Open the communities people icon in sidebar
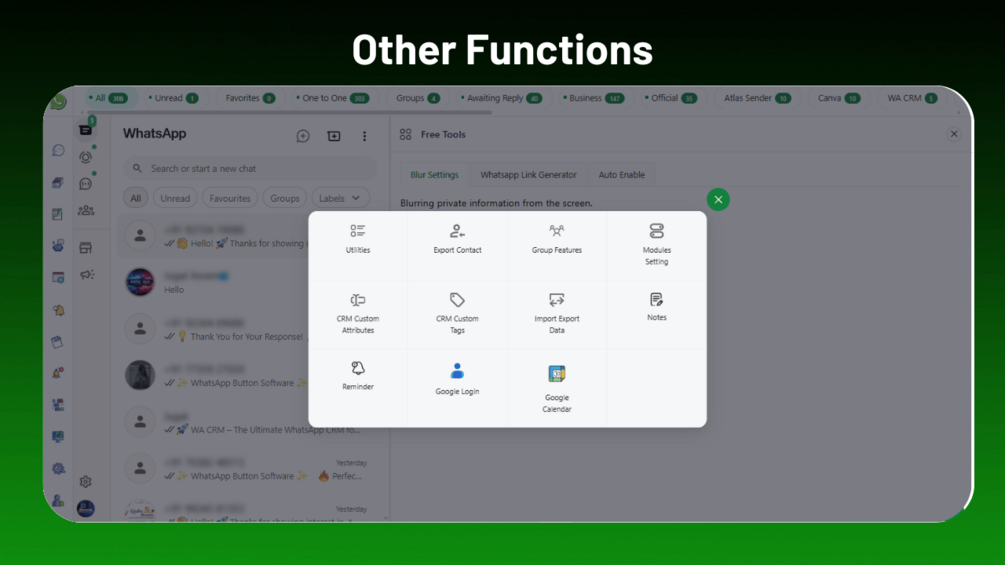This screenshot has width=1005, height=565. coord(86,211)
